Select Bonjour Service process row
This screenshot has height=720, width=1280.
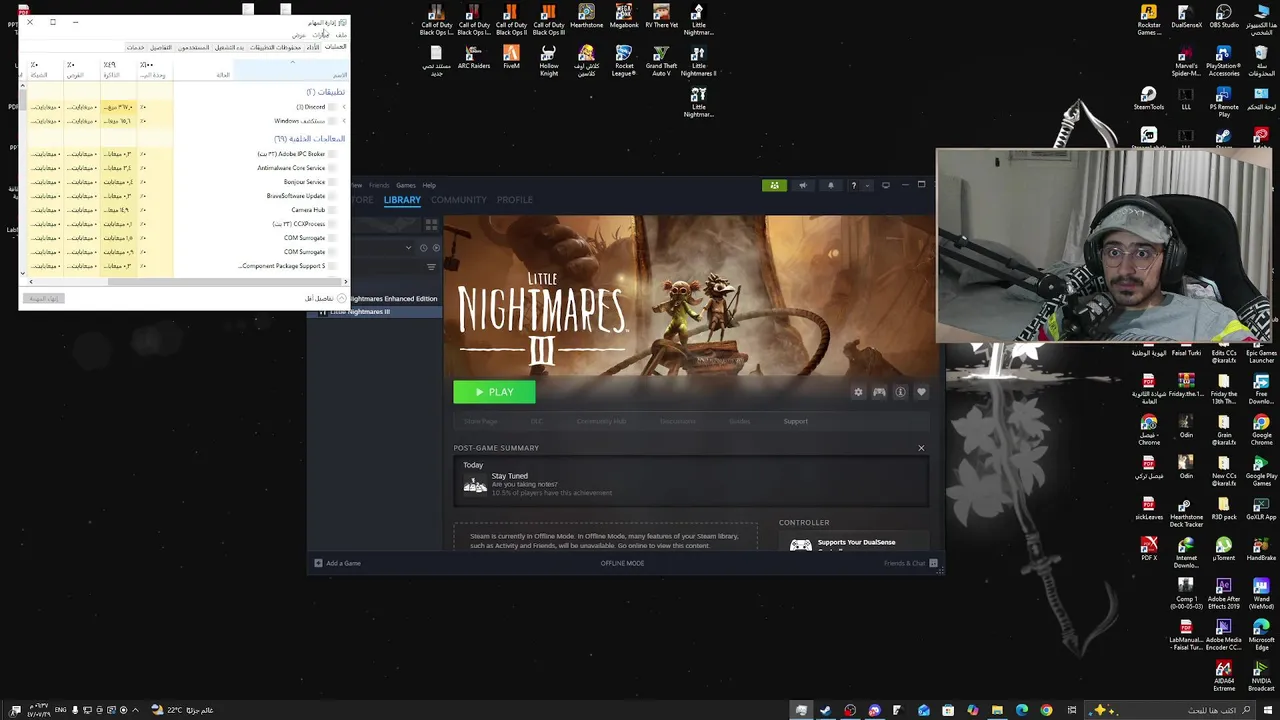click(185, 182)
